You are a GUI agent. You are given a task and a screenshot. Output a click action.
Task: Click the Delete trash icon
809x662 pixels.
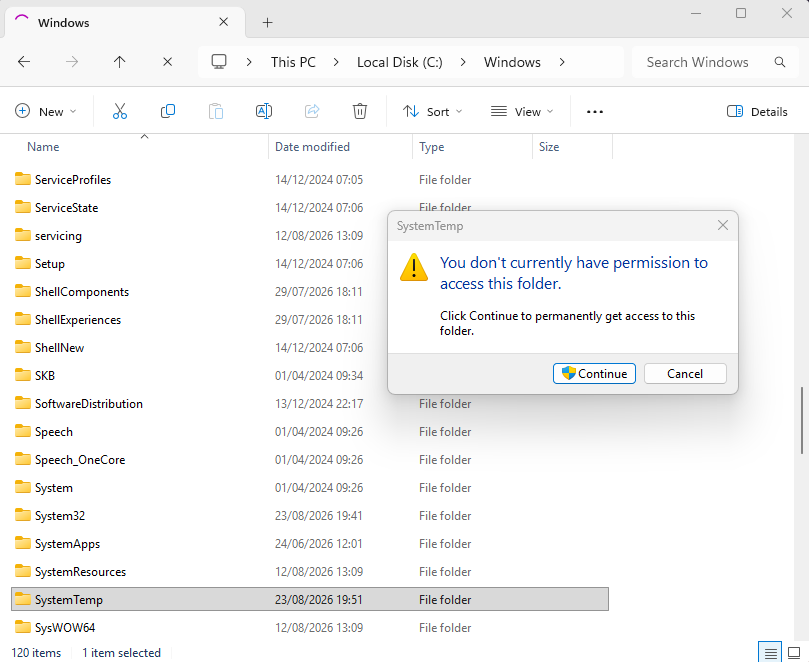360,111
